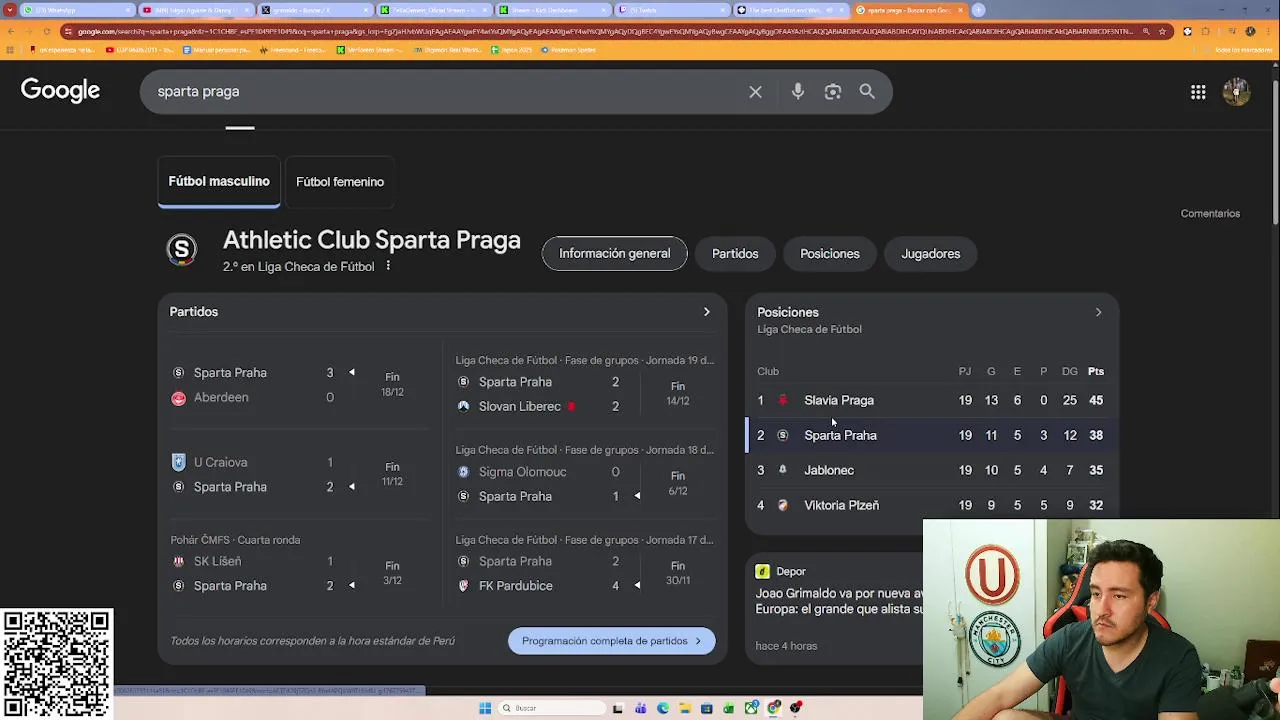Click the 'hace 4 horas' timestamp
The height and width of the screenshot is (720, 1280).
tap(786, 646)
